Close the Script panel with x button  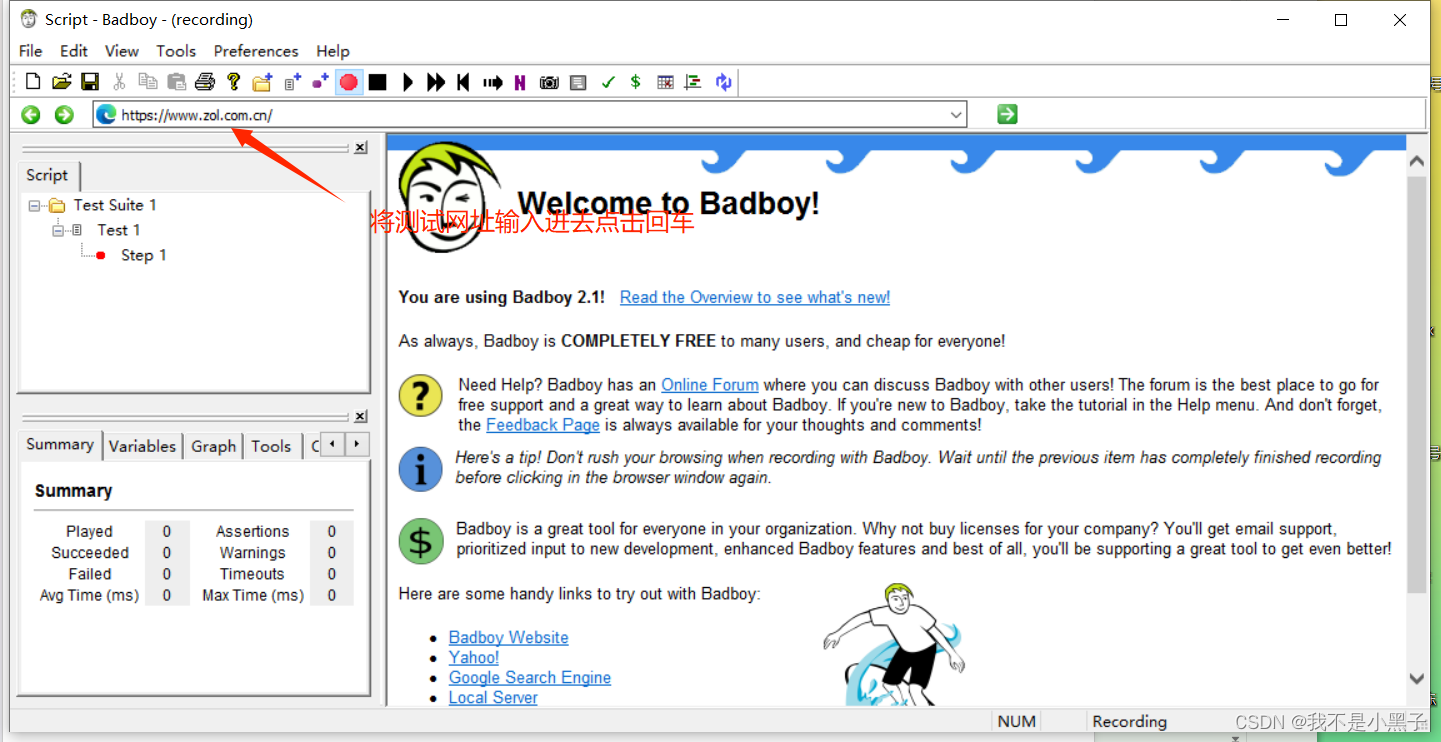(360, 147)
